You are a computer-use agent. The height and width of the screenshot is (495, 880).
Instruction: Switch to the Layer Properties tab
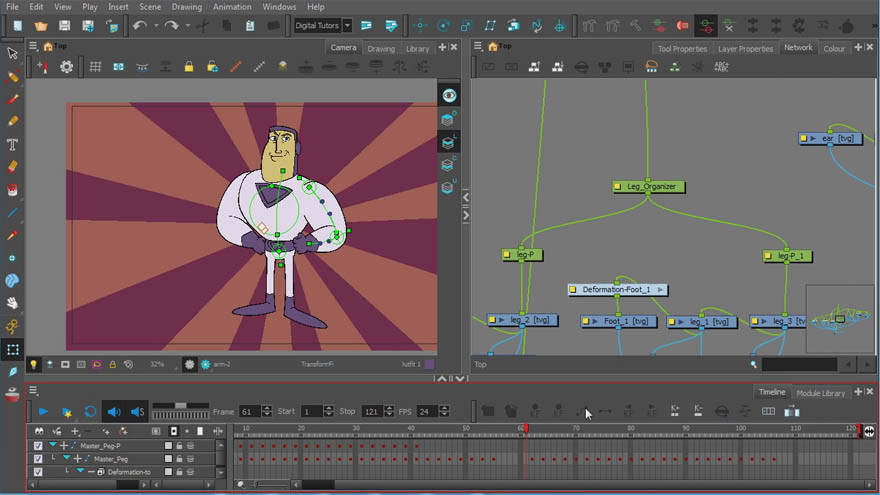click(745, 49)
